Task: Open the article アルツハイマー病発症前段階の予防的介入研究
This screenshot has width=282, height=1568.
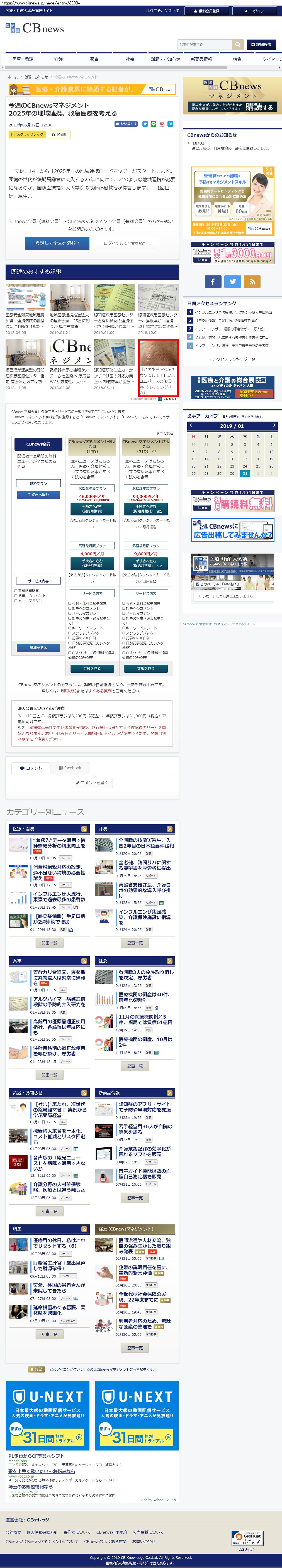Action: pyautogui.click(x=59, y=1002)
